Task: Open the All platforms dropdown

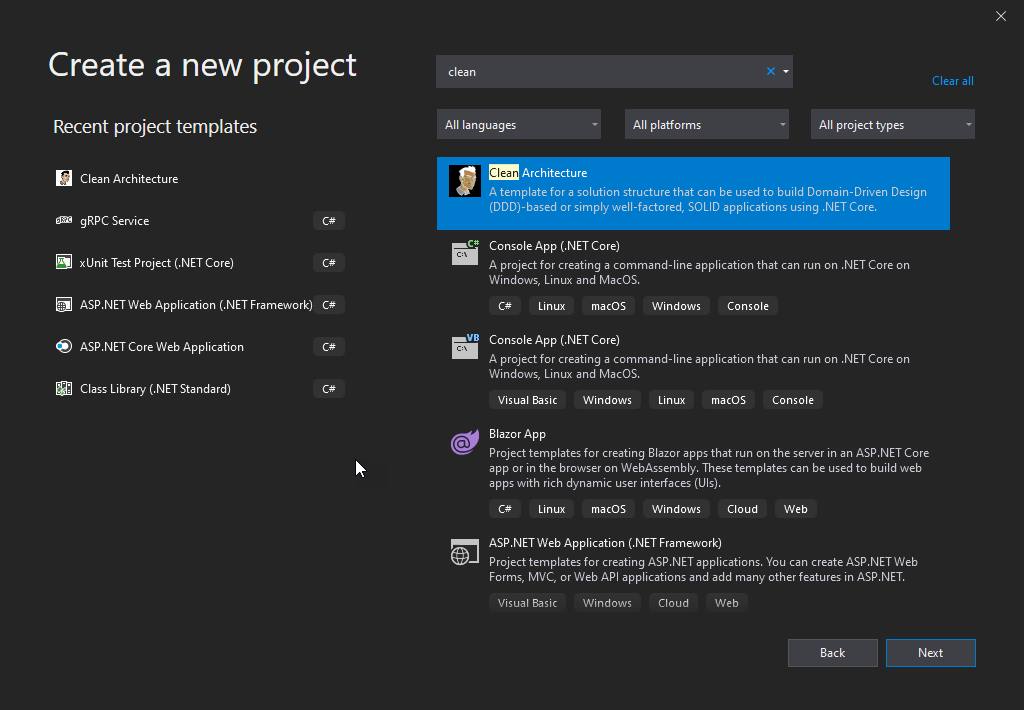Action: (x=707, y=124)
